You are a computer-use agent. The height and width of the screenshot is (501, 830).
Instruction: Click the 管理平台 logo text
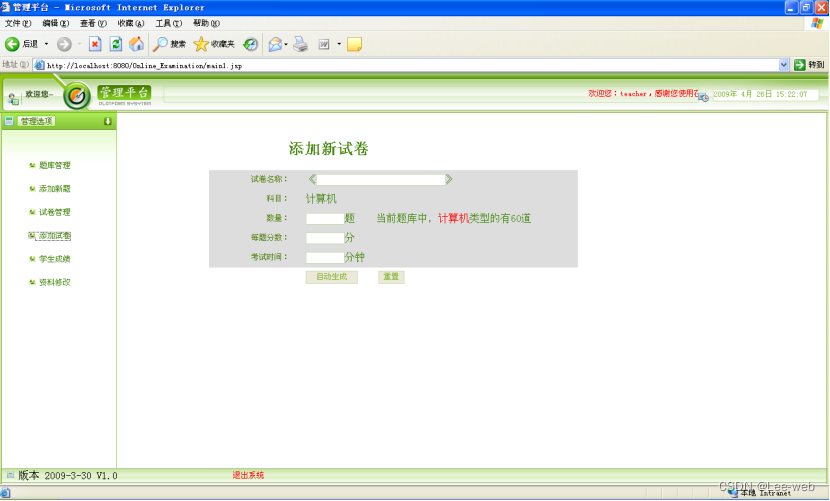124,93
